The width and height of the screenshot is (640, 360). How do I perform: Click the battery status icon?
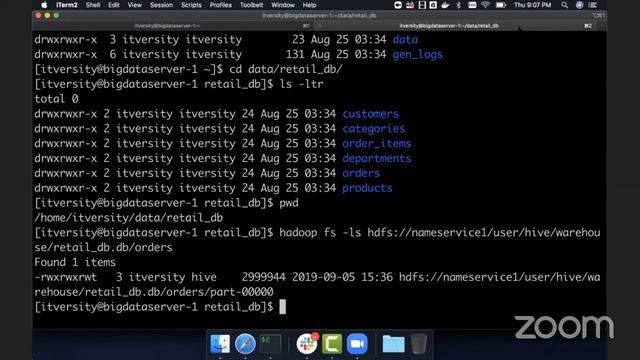[x=500, y=5]
